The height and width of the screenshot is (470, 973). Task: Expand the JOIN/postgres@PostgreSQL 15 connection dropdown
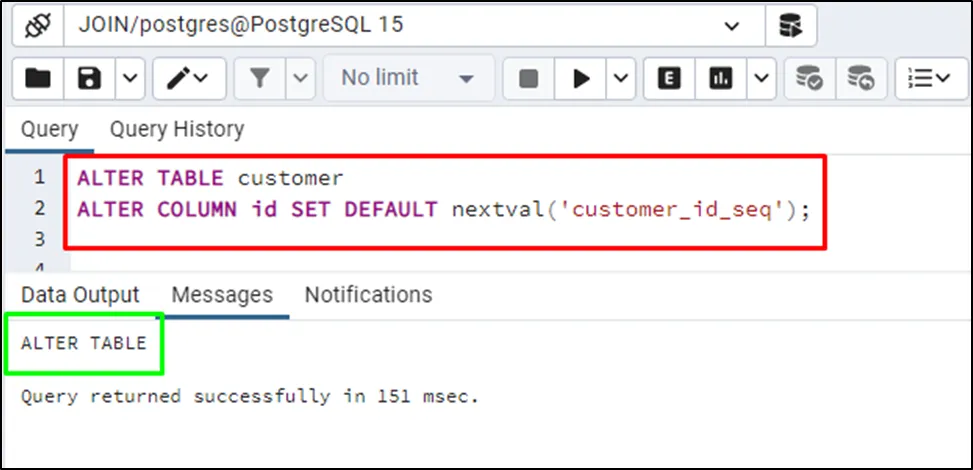[x=732, y=25]
